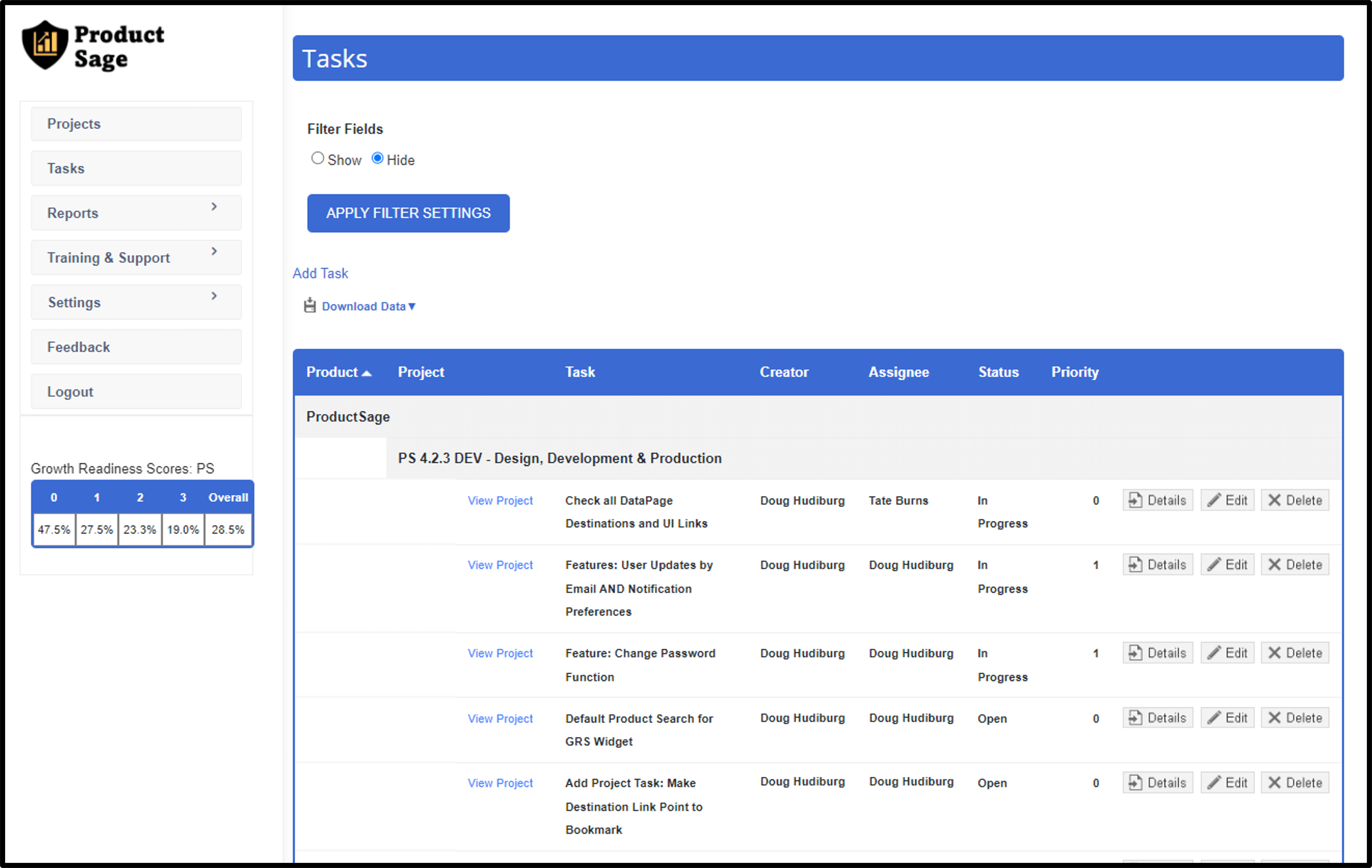Open the Training & Support sidebar item
The width and height of the screenshot is (1372, 868).
(136, 257)
